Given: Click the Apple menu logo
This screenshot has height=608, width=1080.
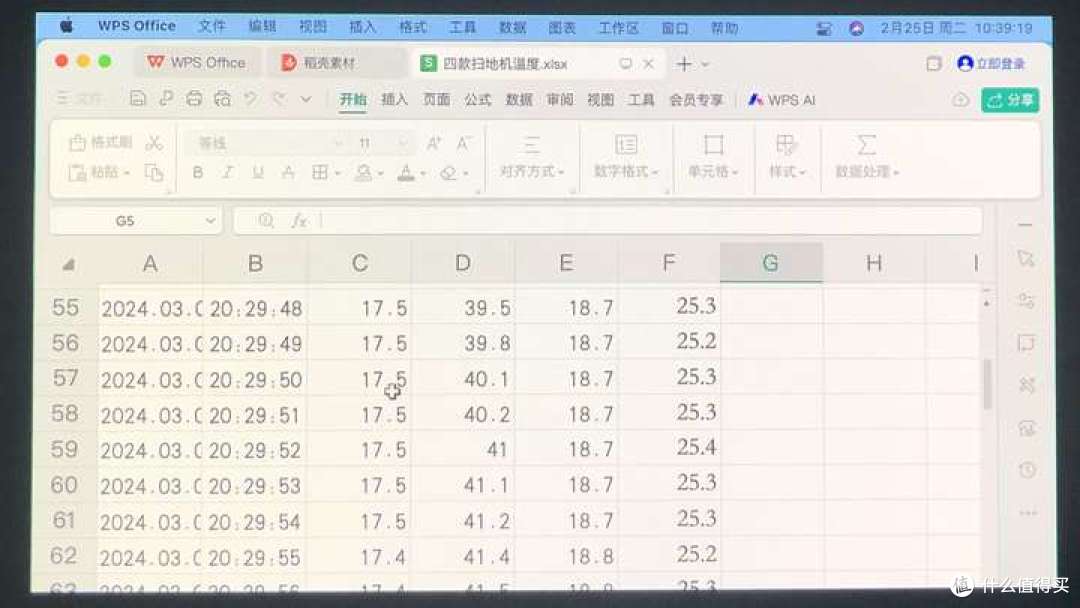Looking at the screenshot, I should pyautogui.click(x=67, y=26).
